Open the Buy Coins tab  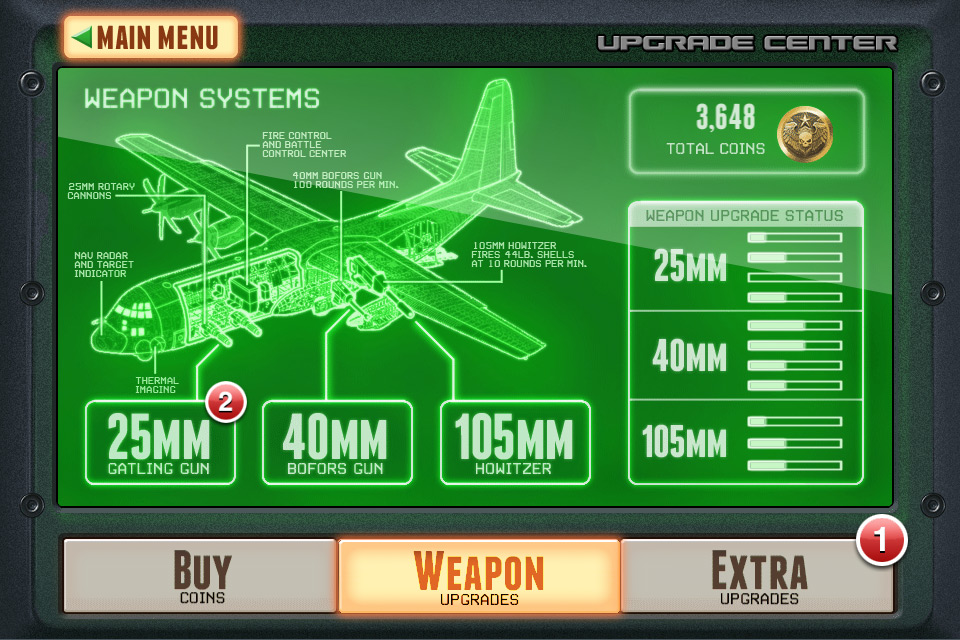coord(200,576)
